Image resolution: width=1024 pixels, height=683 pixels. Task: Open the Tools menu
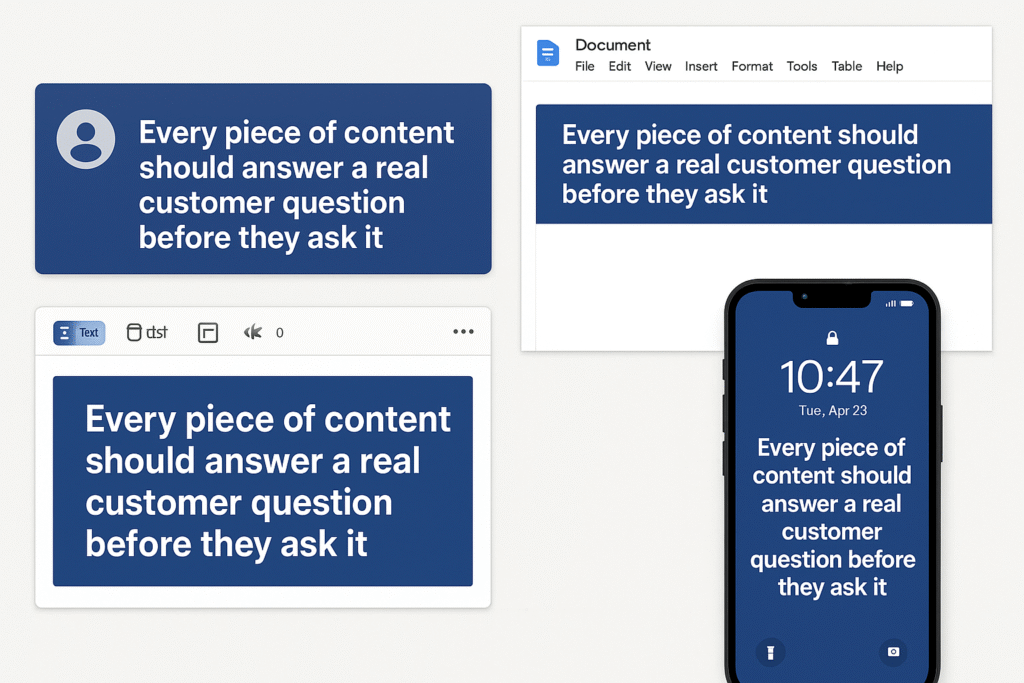click(x=802, y=67)
